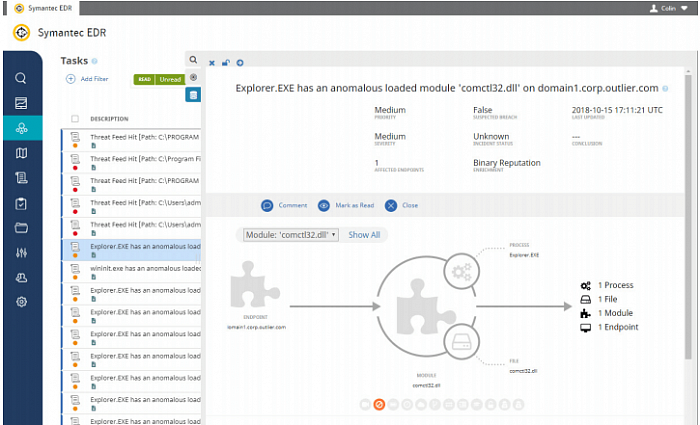Open help icon next to Tasks heading
Viewport: 700px width, 425px height.
point(95,61)
